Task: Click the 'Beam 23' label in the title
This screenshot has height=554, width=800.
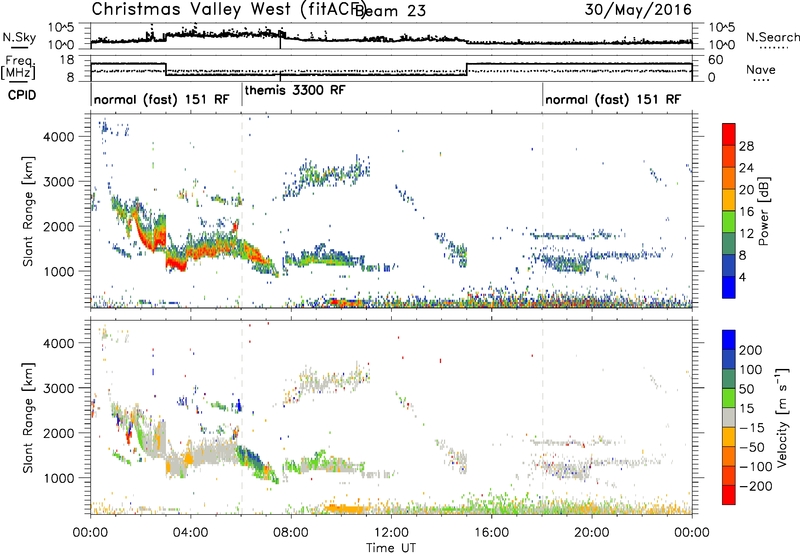Action: click(x=391, y=10)
